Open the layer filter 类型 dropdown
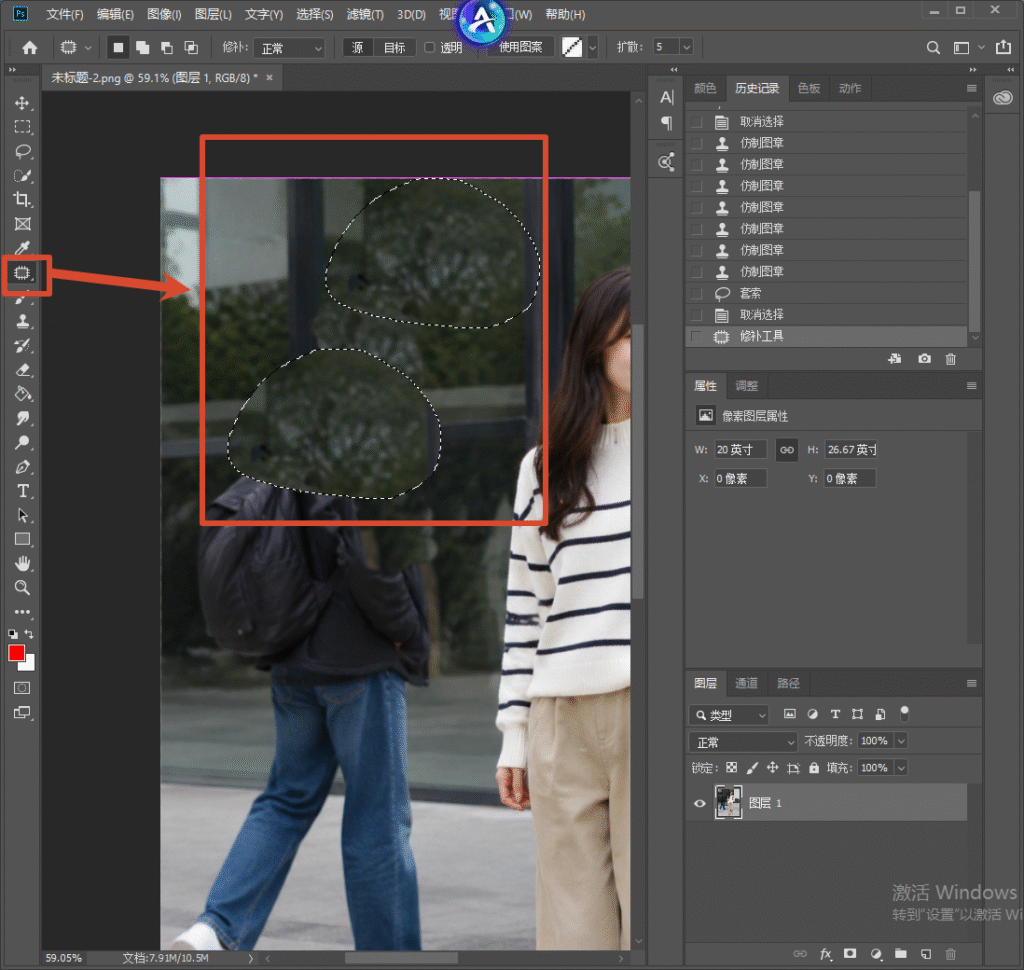Image resolution: width=1024 pixels, height=970 pixels. 729,715
